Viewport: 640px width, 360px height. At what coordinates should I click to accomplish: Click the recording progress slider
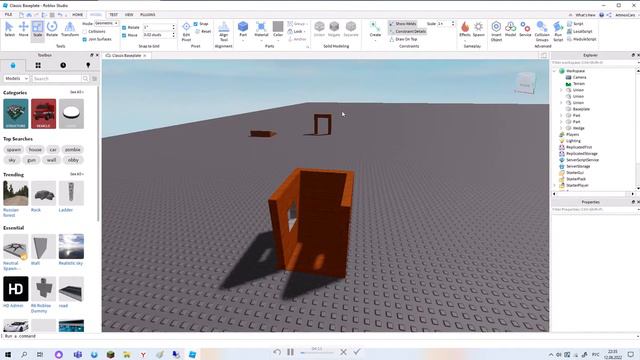[317, 352]
